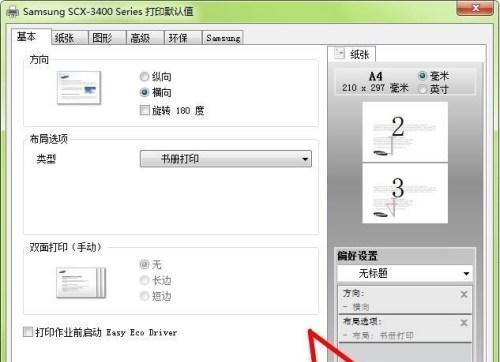The width and height of the screenshot is (500, 362).
Task: Select the 基本 tab
Action: coord(31,36)
